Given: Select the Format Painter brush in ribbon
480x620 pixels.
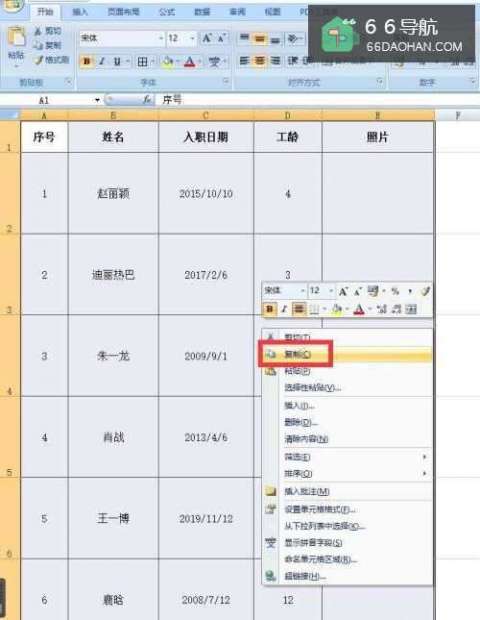Looking at the screenshot, I should 39,60.
